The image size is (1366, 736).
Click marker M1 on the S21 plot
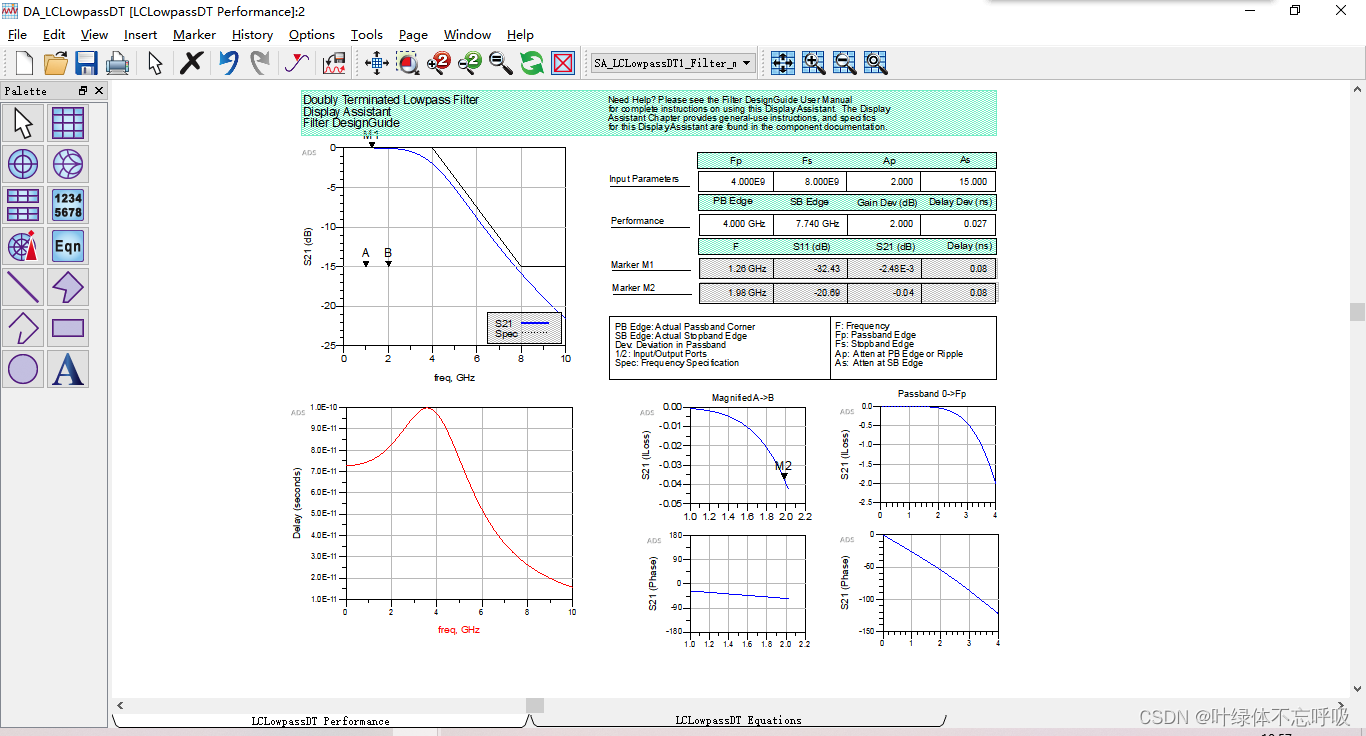372,144
